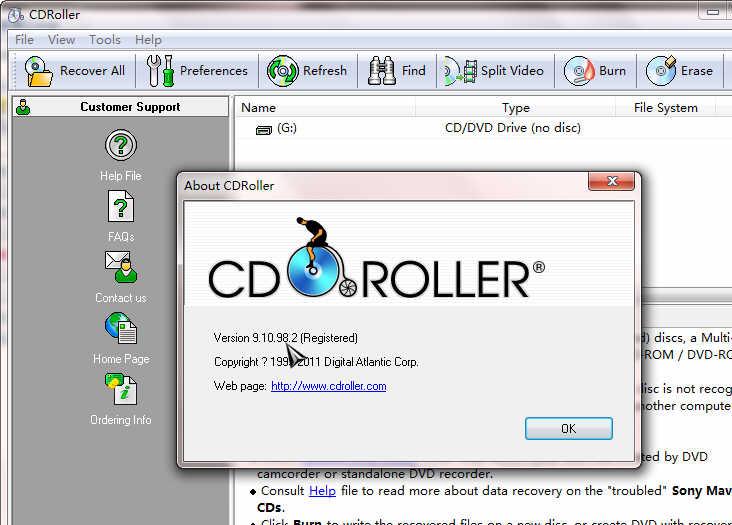Click the Contact us icon

[121, 267]
